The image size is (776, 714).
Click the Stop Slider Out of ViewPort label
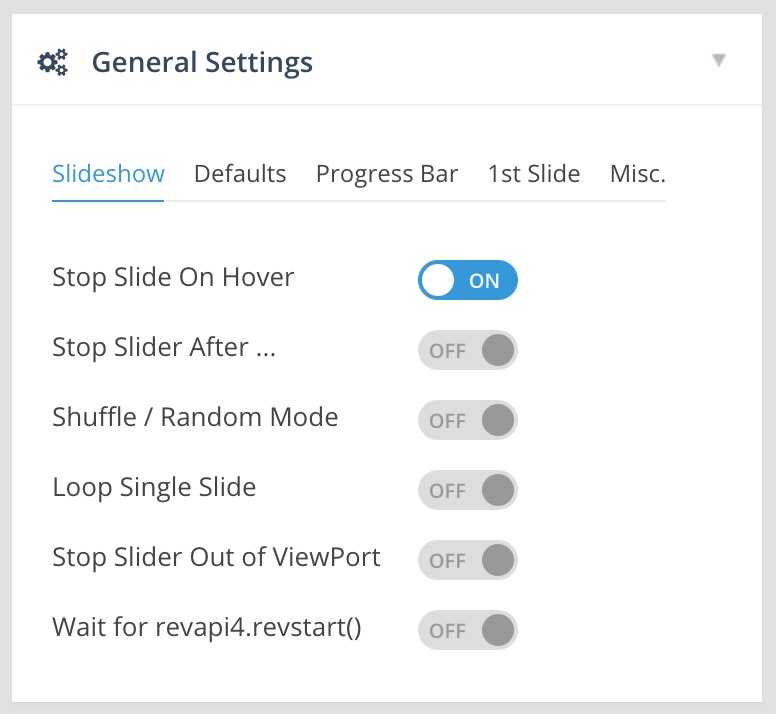point(216,557)
